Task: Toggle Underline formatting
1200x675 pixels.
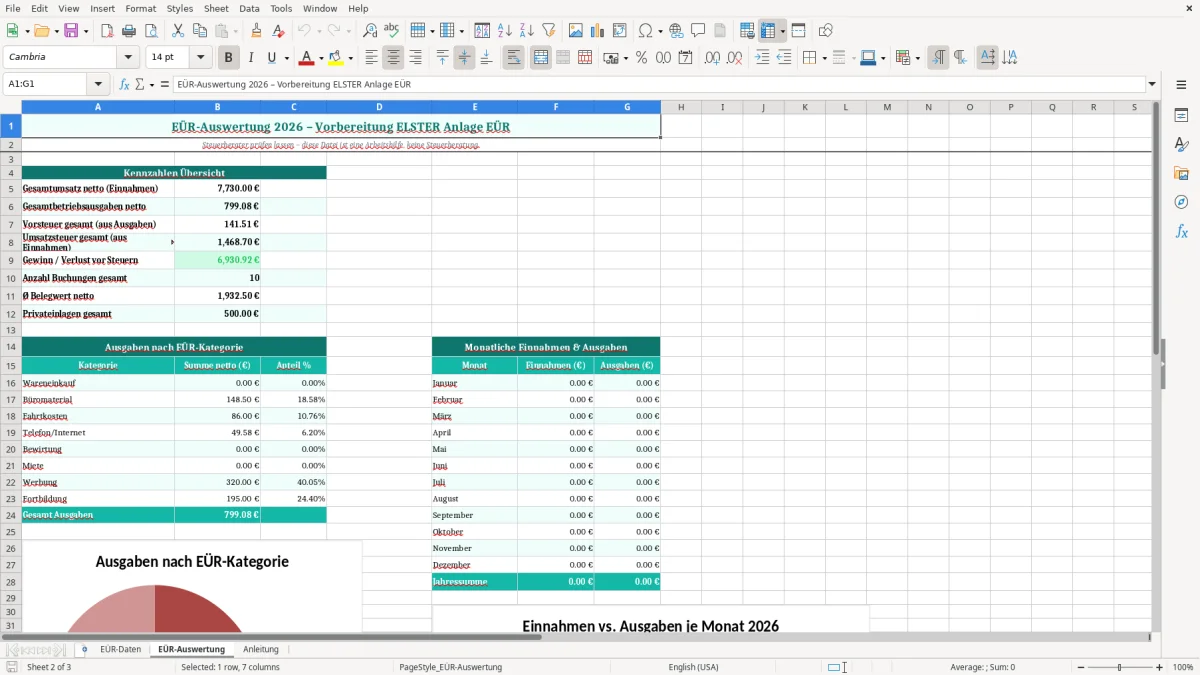Action: (272, 58)
